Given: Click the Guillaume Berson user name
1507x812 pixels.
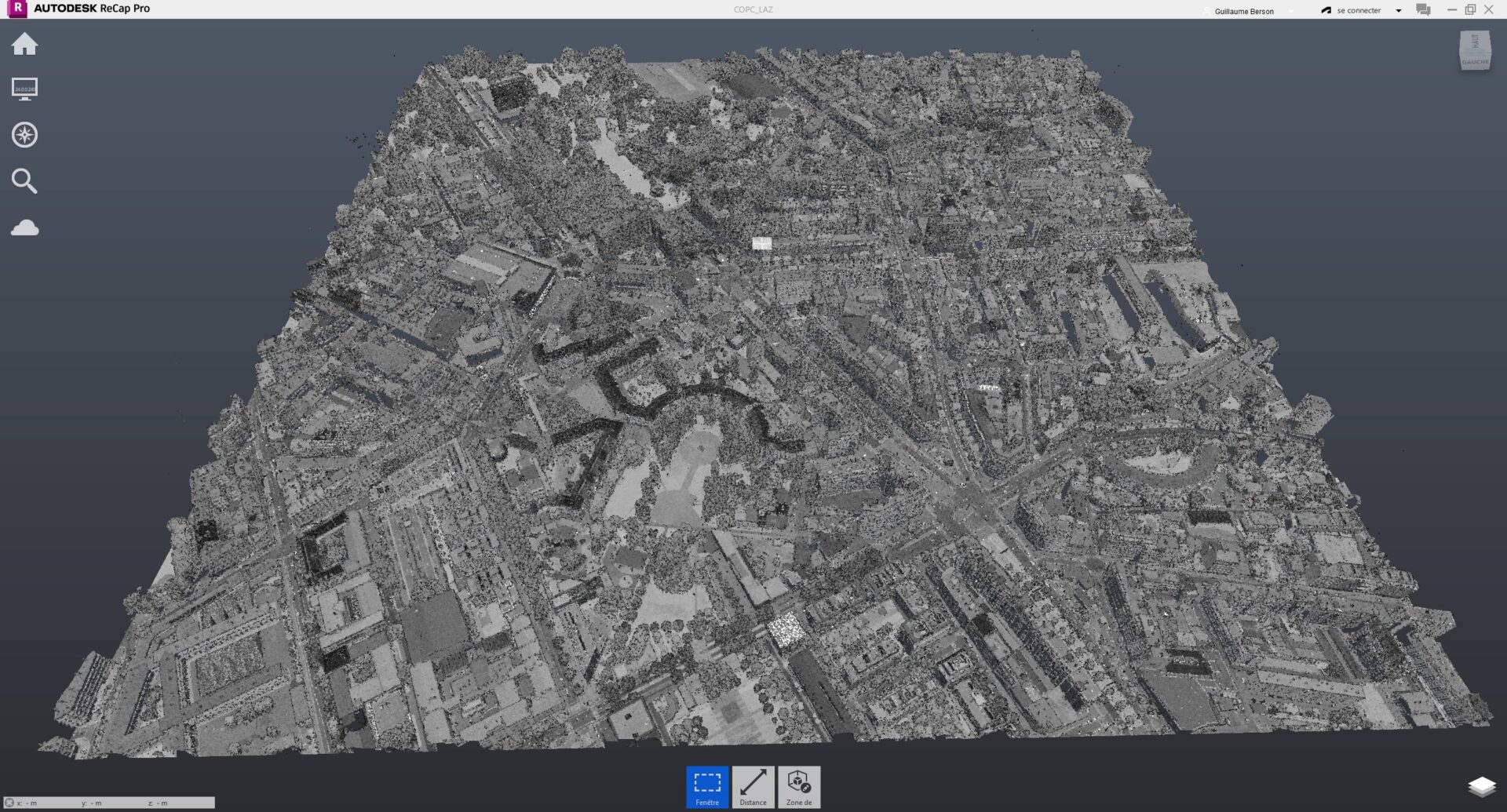Looking at the screenshot, I should coord(1243,11).
